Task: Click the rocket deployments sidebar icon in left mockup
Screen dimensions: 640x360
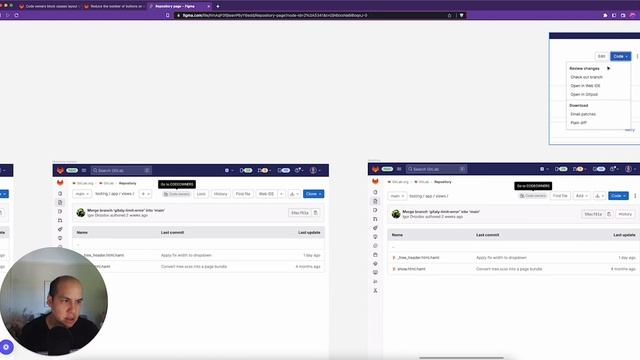Action: point(60,229)
